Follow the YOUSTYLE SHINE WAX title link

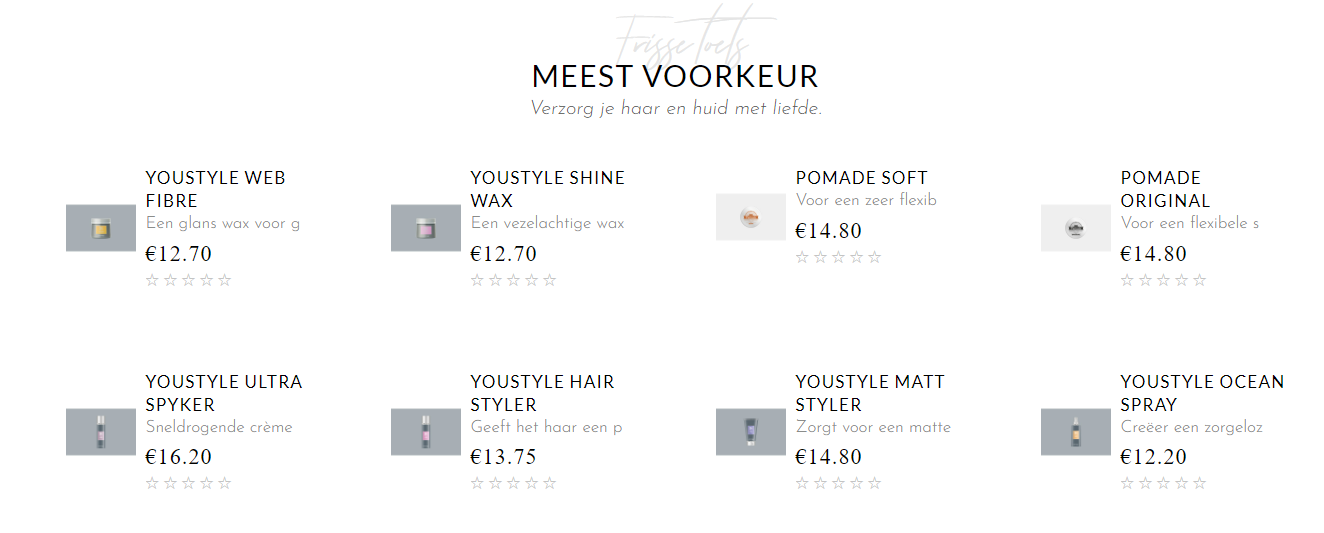(548, 189)
